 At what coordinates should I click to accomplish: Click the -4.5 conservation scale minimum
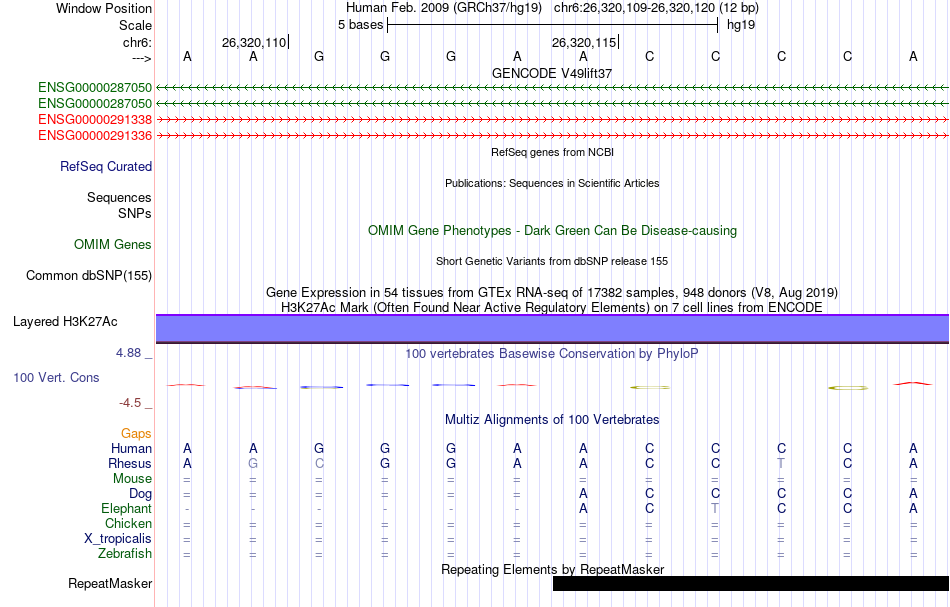pos(130,403)
